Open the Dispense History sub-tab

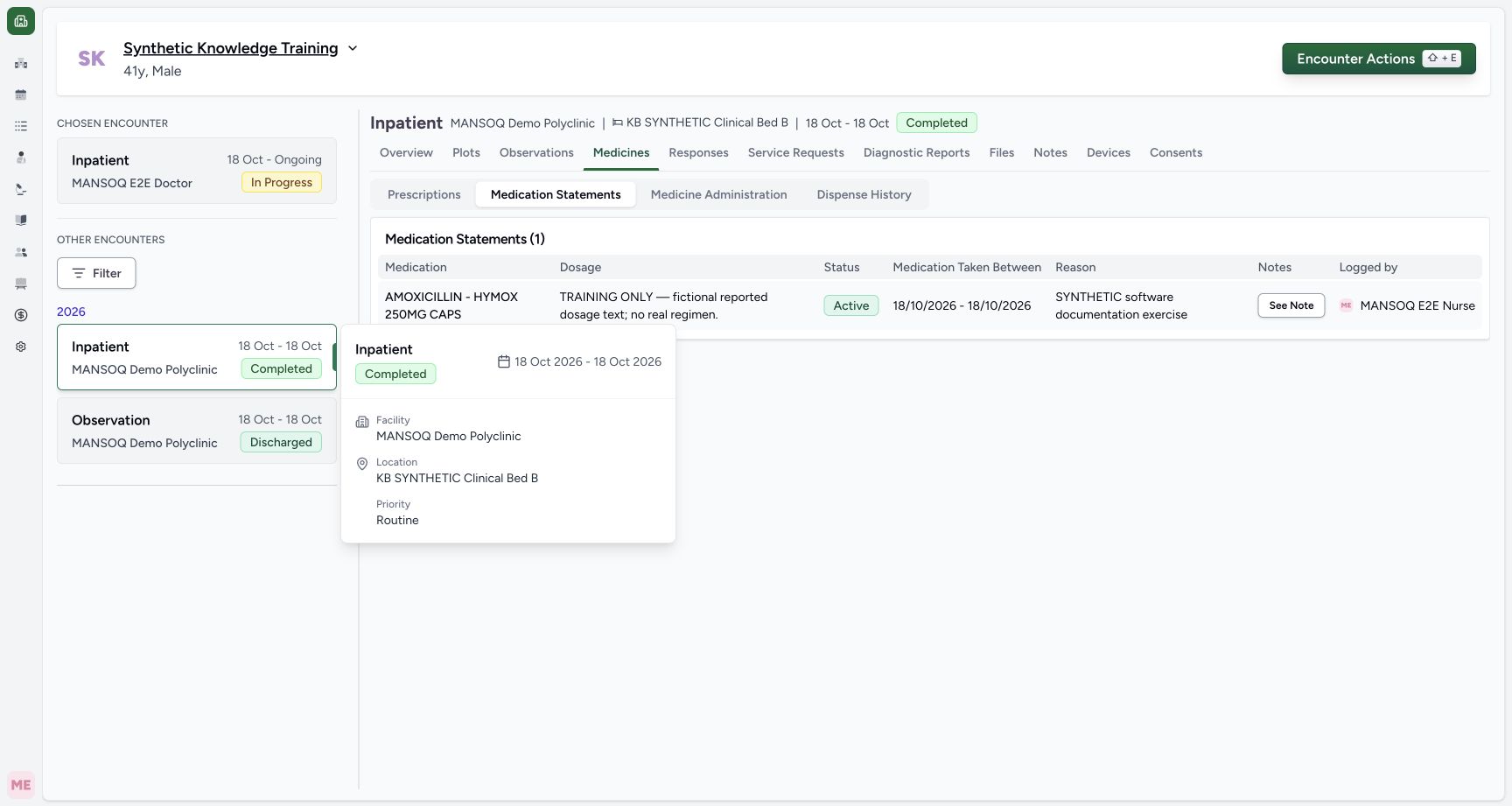pos(864,194)
